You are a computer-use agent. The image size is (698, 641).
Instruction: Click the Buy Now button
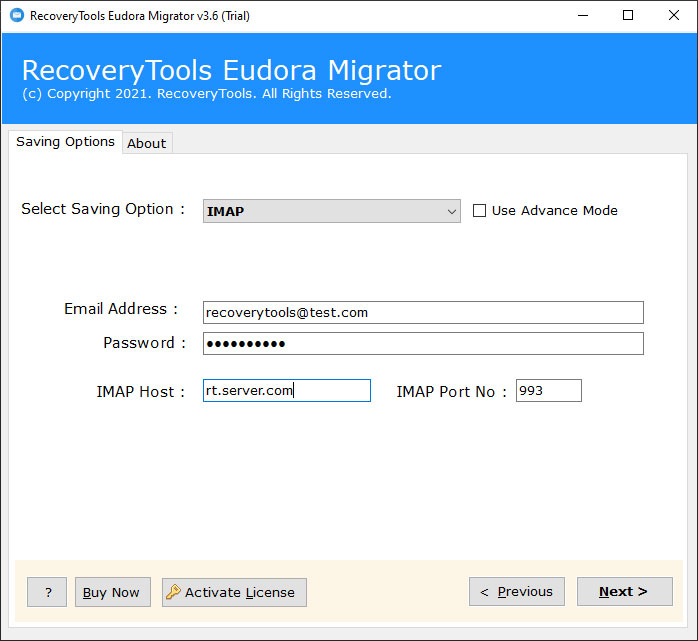(x=113, y=592)
